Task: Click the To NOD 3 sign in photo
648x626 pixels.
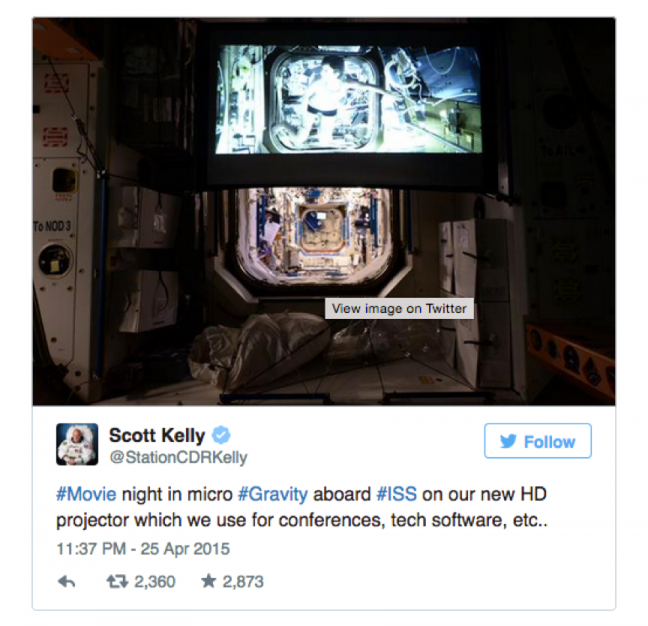Action: pyautogui.click(x=52, y=226)
